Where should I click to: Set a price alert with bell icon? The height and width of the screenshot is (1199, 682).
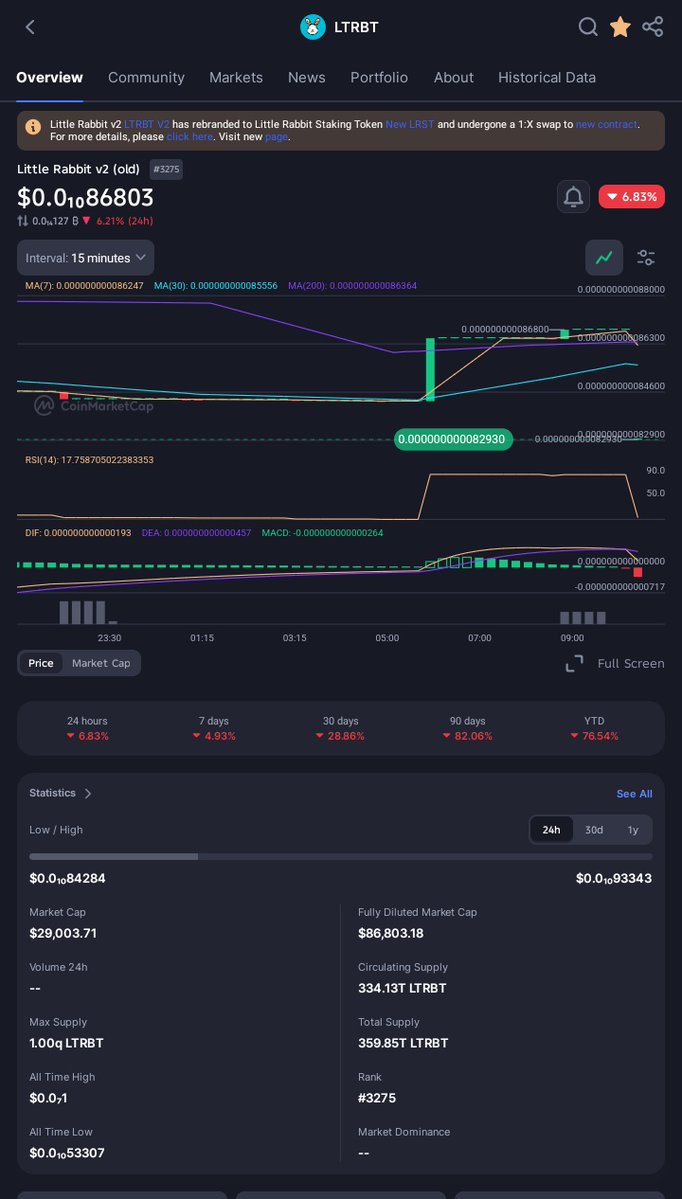pyautogui.click(x=573, y=197)
